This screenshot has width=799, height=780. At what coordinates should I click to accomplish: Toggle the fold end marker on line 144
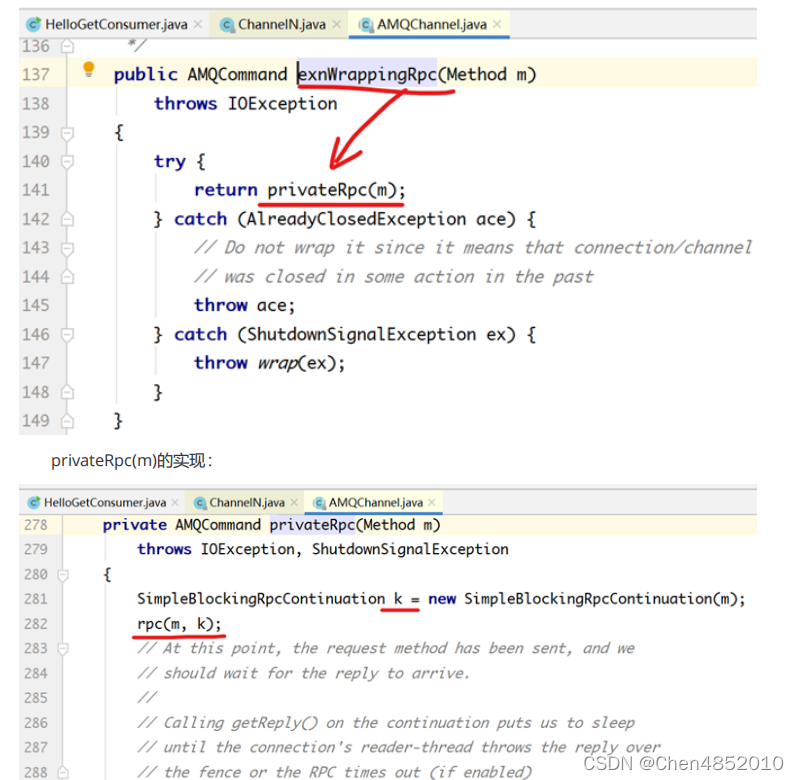[x=67, y=277]
